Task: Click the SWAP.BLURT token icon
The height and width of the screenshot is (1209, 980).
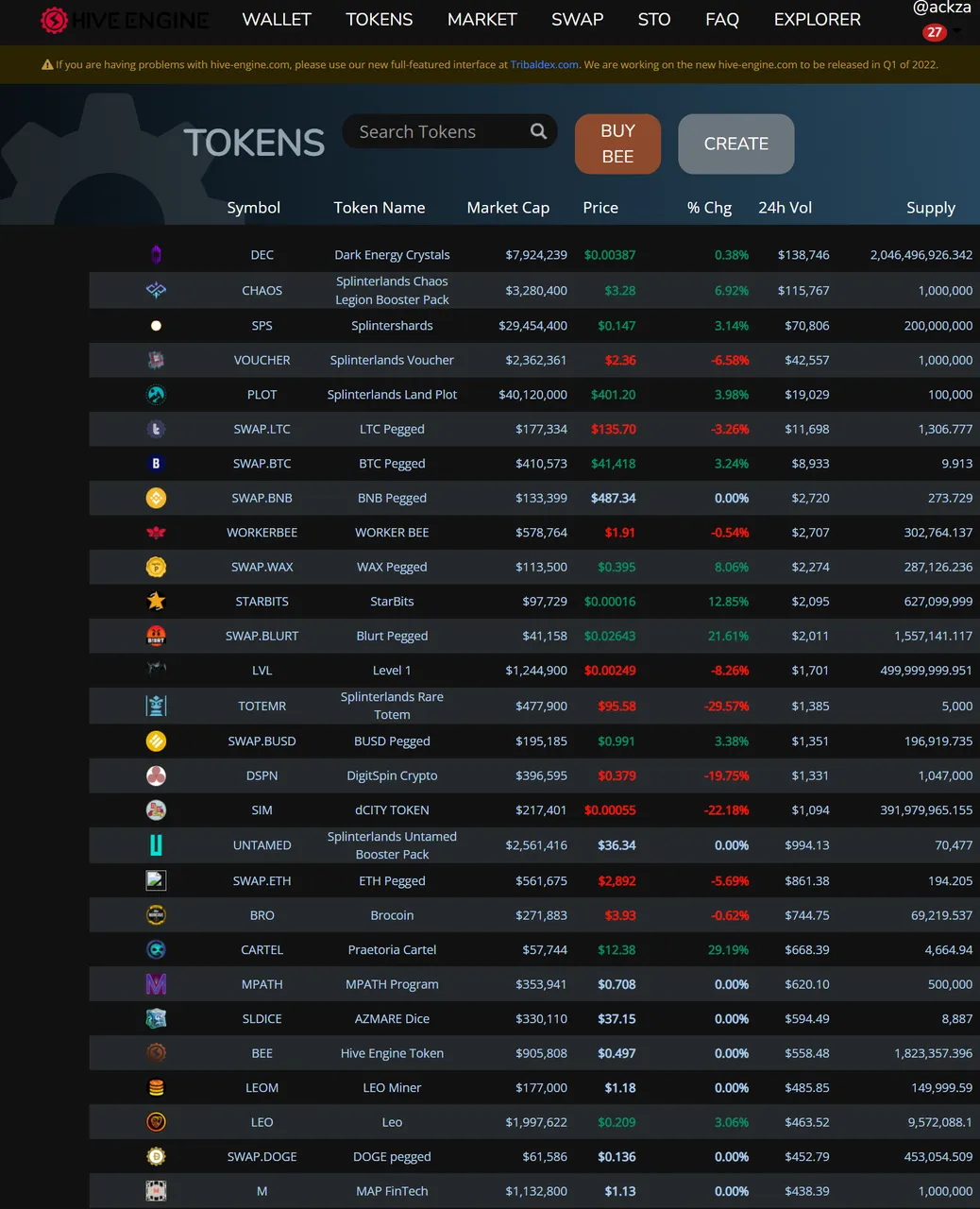Action: 156,636
